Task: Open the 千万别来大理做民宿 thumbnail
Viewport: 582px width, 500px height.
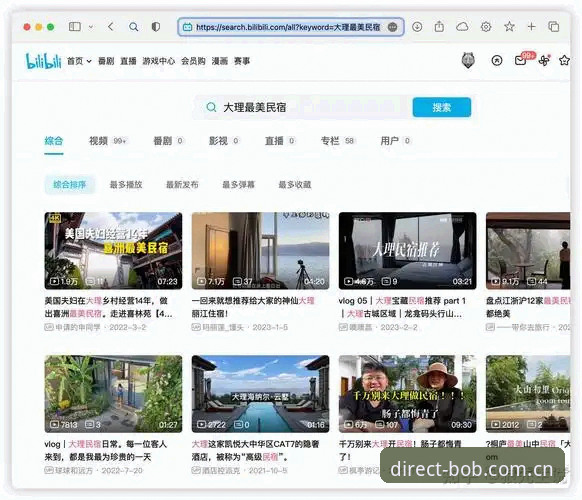Action: tap(408, 394)
